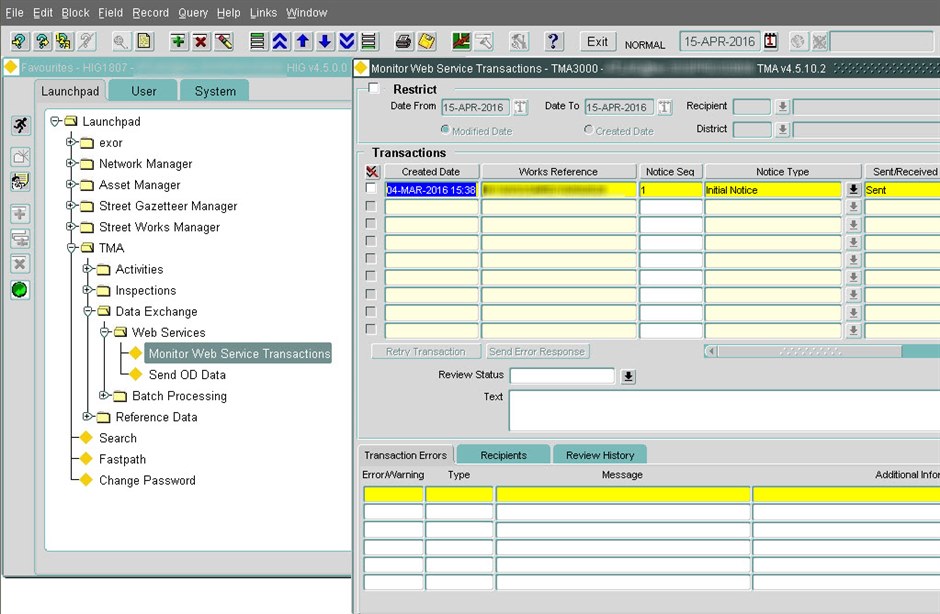Select the running man icon in the left sidebar
The image size is (940, 614).
tap(20, 125)
